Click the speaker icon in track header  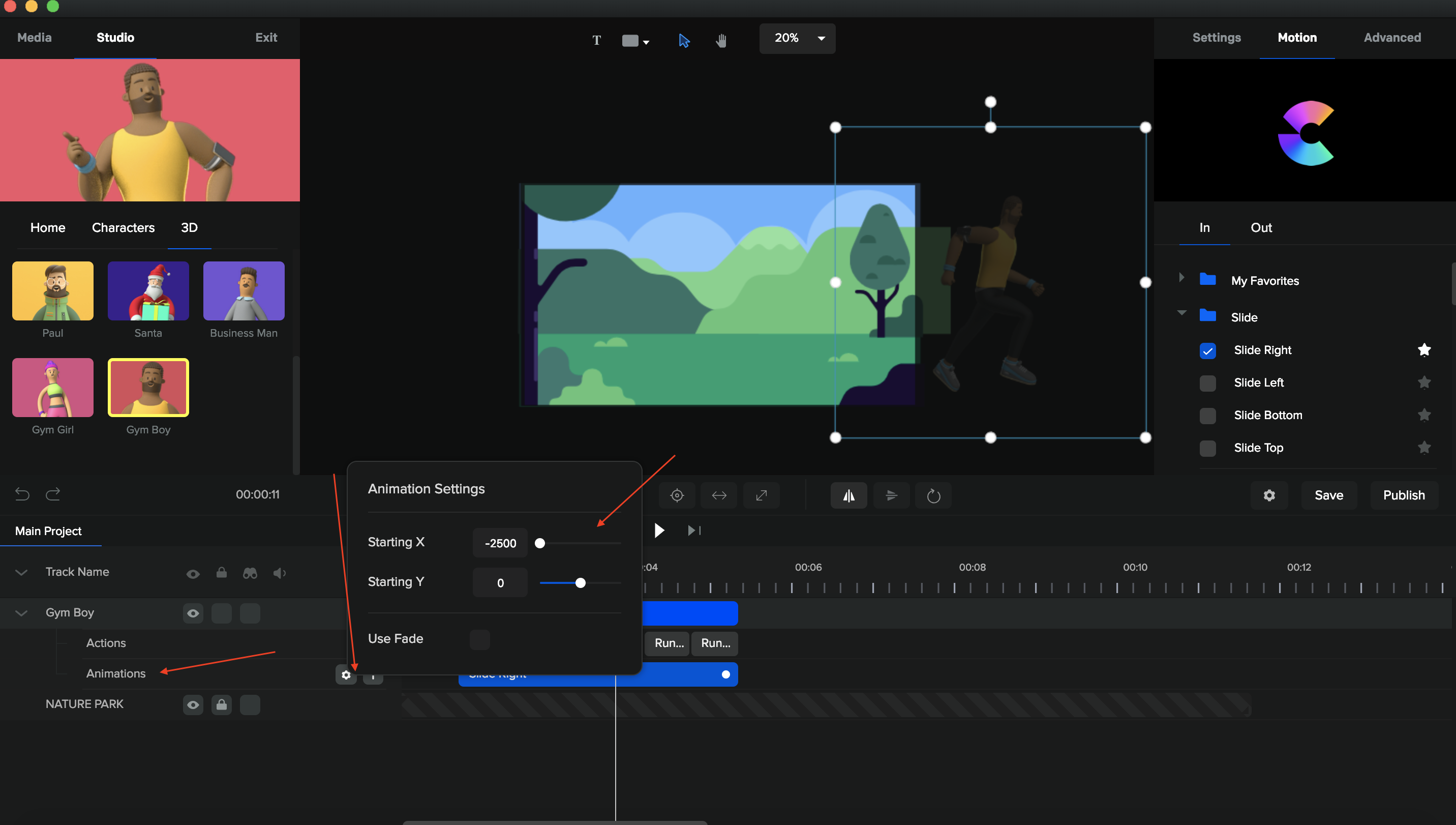(x=280, y=573)
